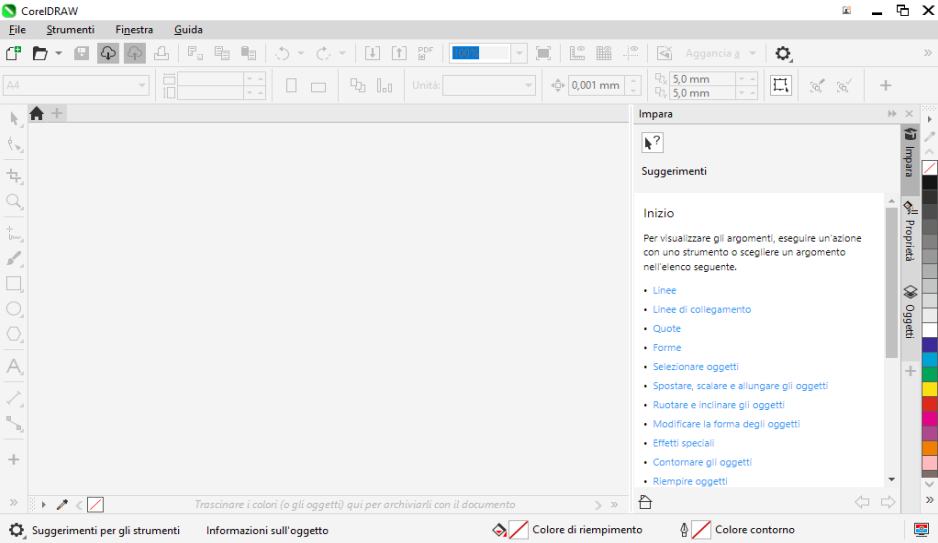Viewport: 938px width, 543px height.
Task: Click the Impara home icon at bottom
Action: click(x=645, y=502)
